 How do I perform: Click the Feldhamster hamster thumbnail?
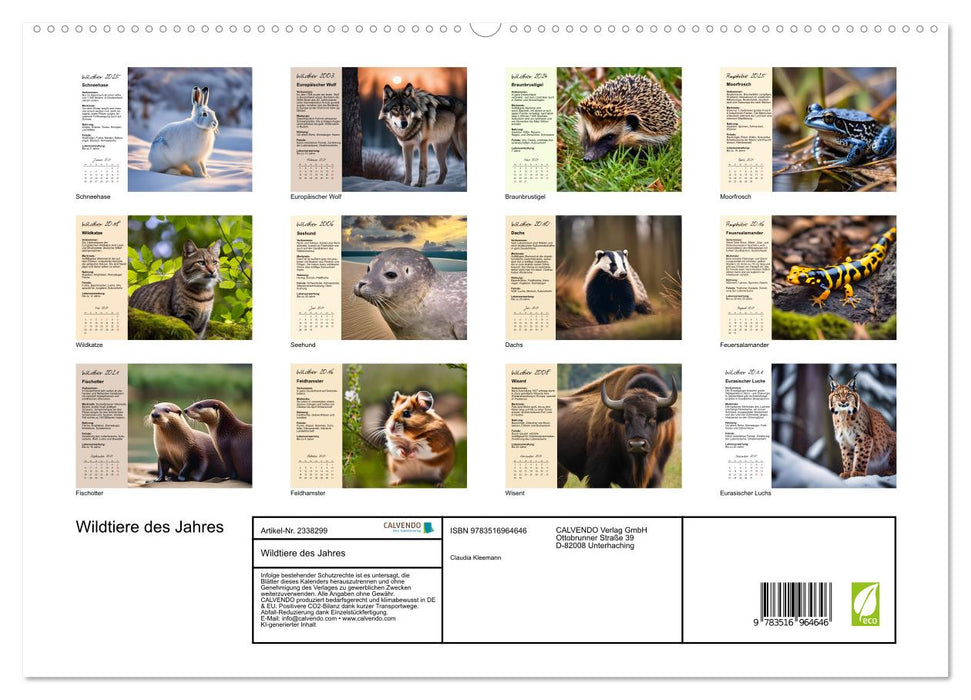[404, 426]
